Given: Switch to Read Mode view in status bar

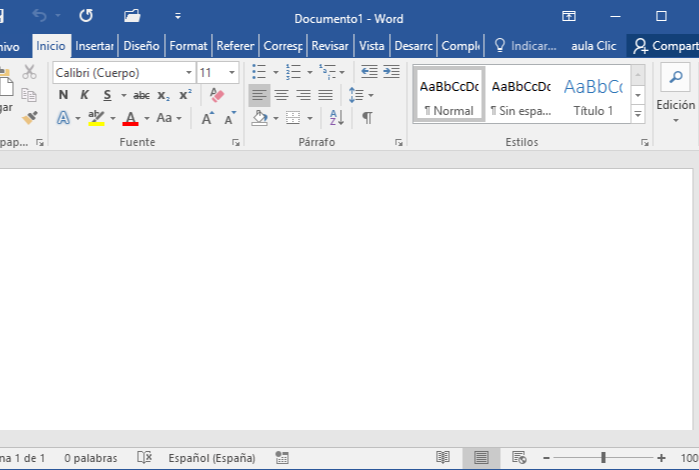Looking at the screenshot, I should (443, 458).
